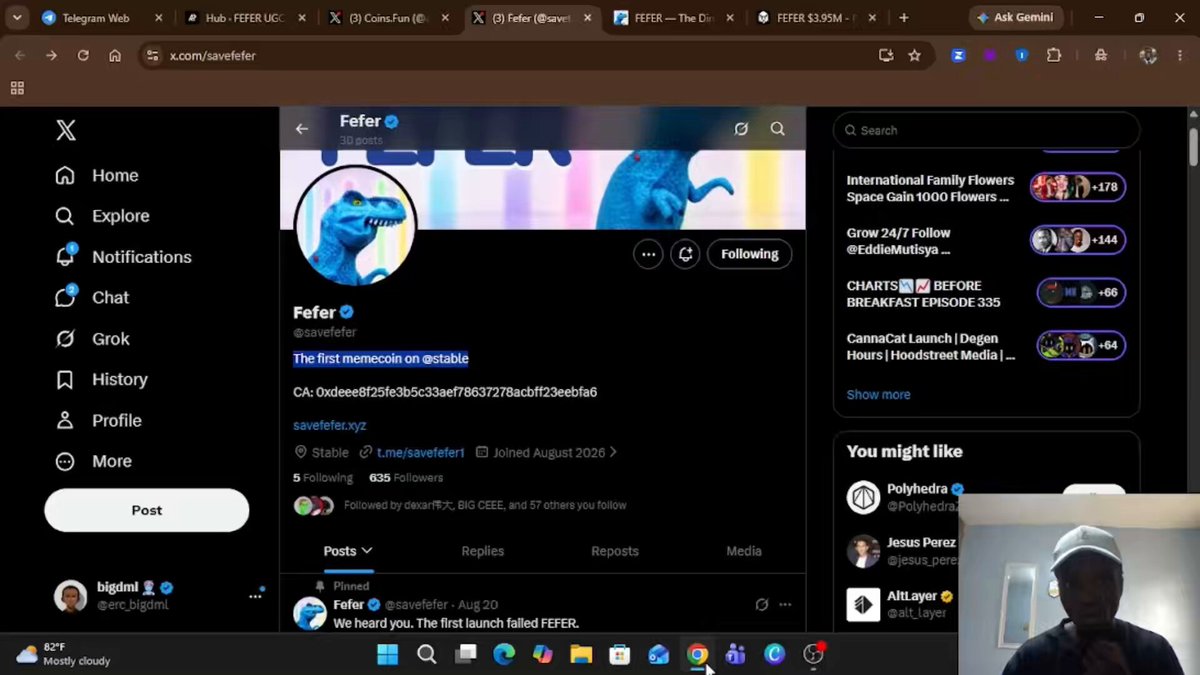Switch to the Telegram Web browser tab
This screenshot has width=1200, height=675.
(103, 18)
